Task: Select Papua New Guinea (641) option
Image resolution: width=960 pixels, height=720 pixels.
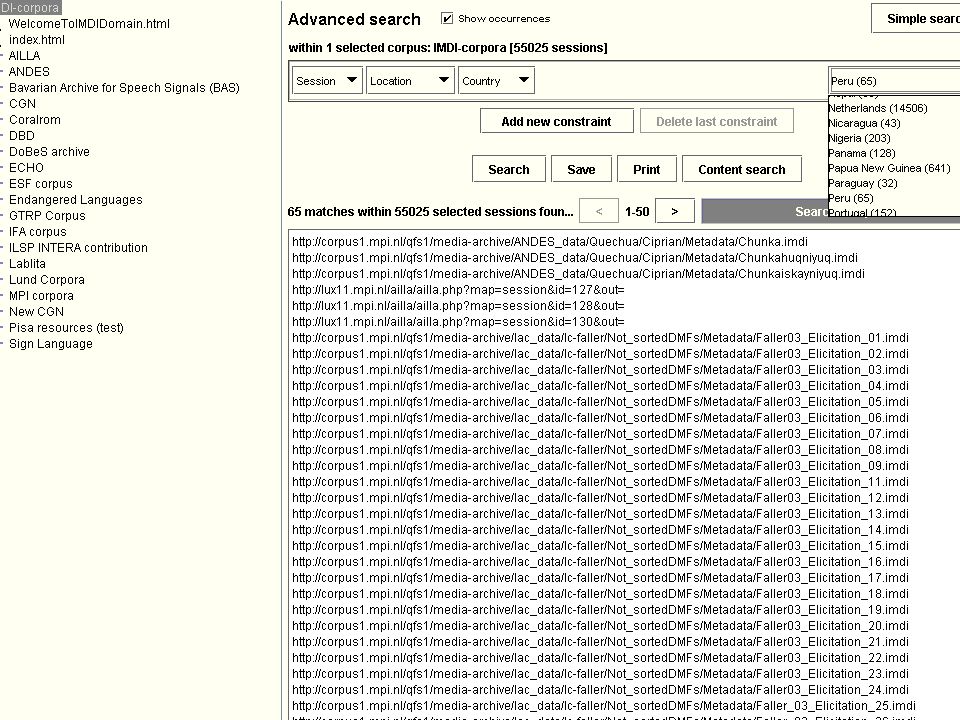Action: pyautogui.click(x=889, y=168)
